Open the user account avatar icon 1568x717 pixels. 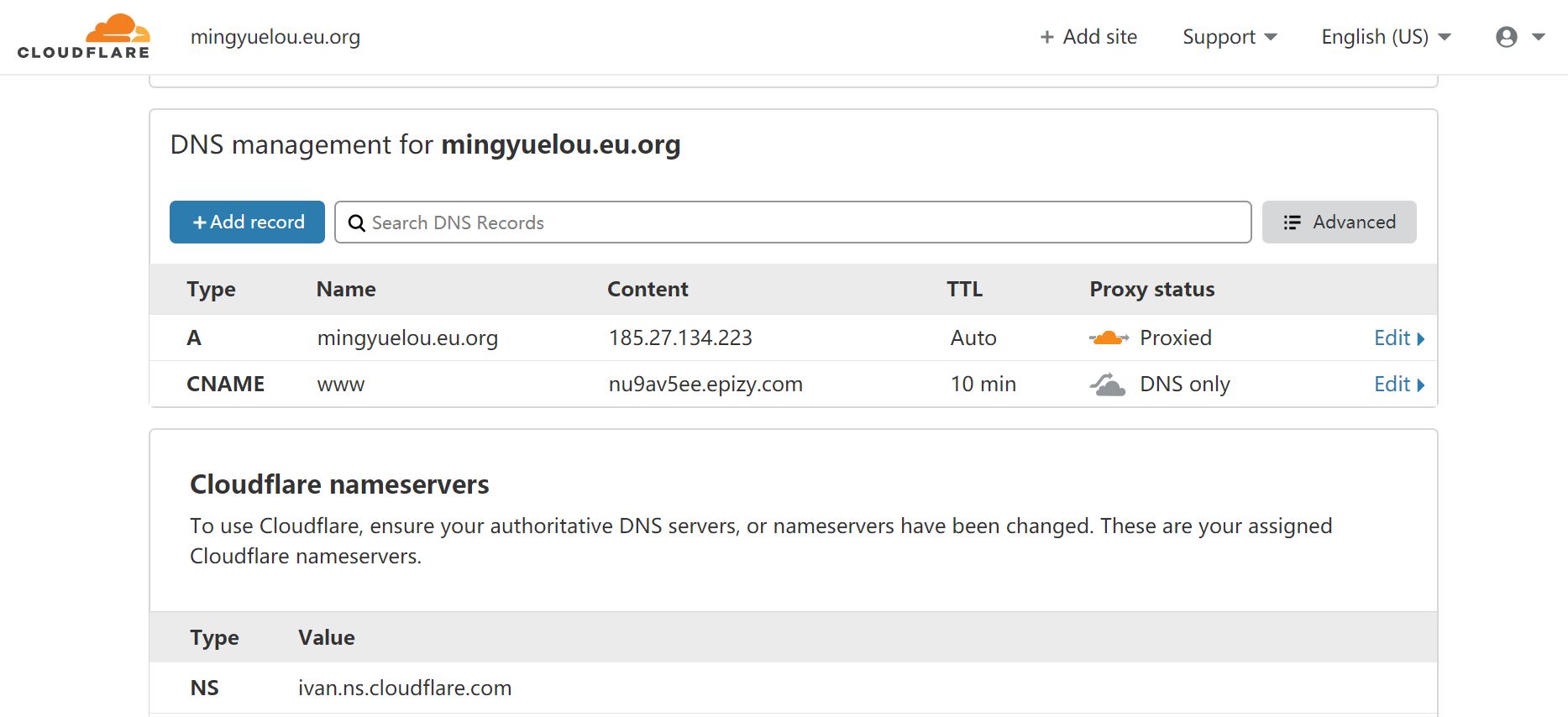coord(1507,37)
